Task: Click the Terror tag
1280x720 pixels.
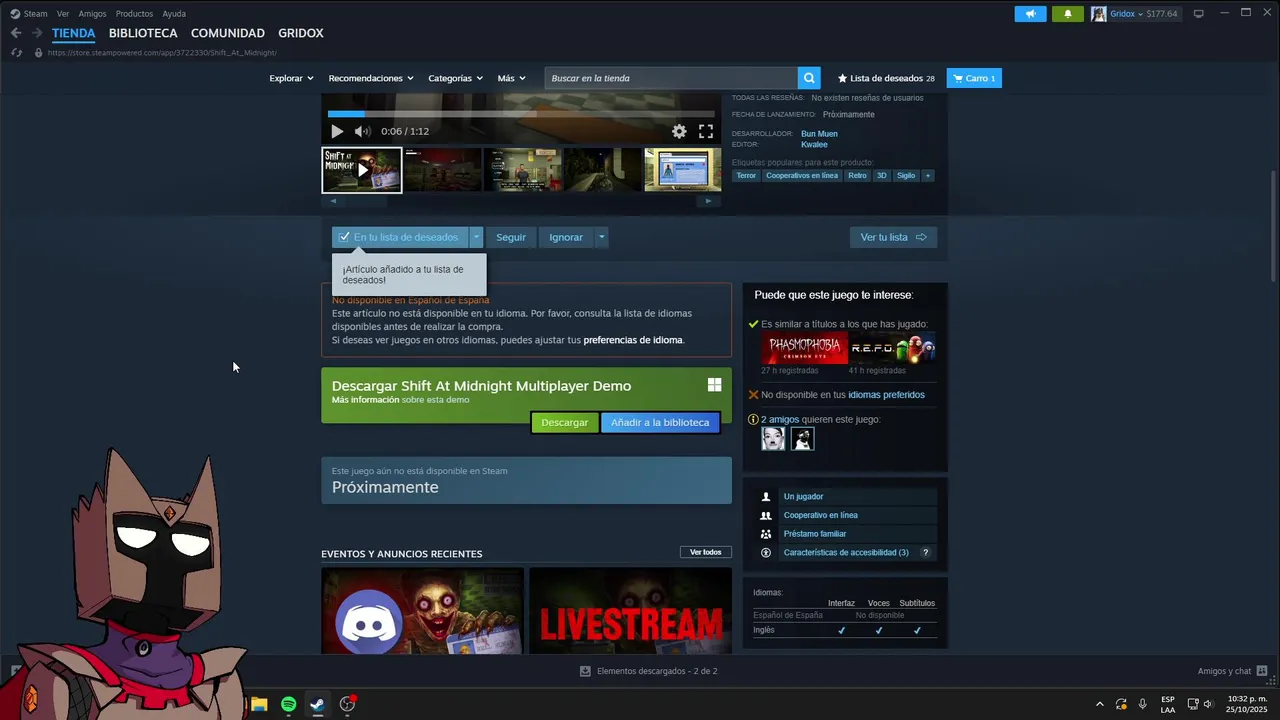Action: click(747, 175)
